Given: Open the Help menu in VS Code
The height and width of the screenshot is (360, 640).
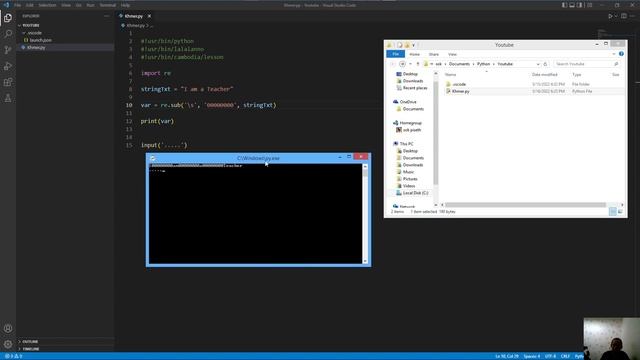Looking at the screenshot, I should 125,5.
